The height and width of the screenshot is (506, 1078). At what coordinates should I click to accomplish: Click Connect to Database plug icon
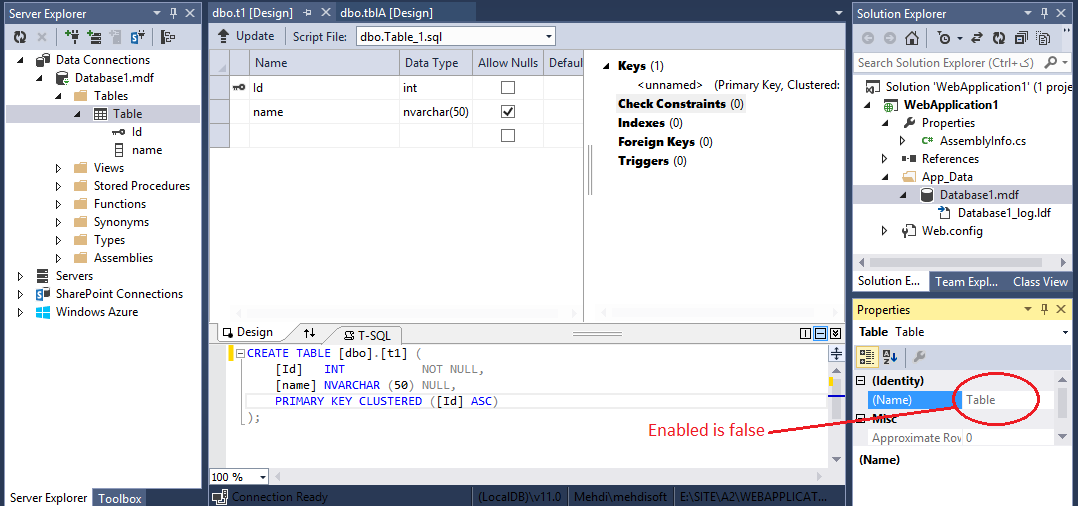72,37
